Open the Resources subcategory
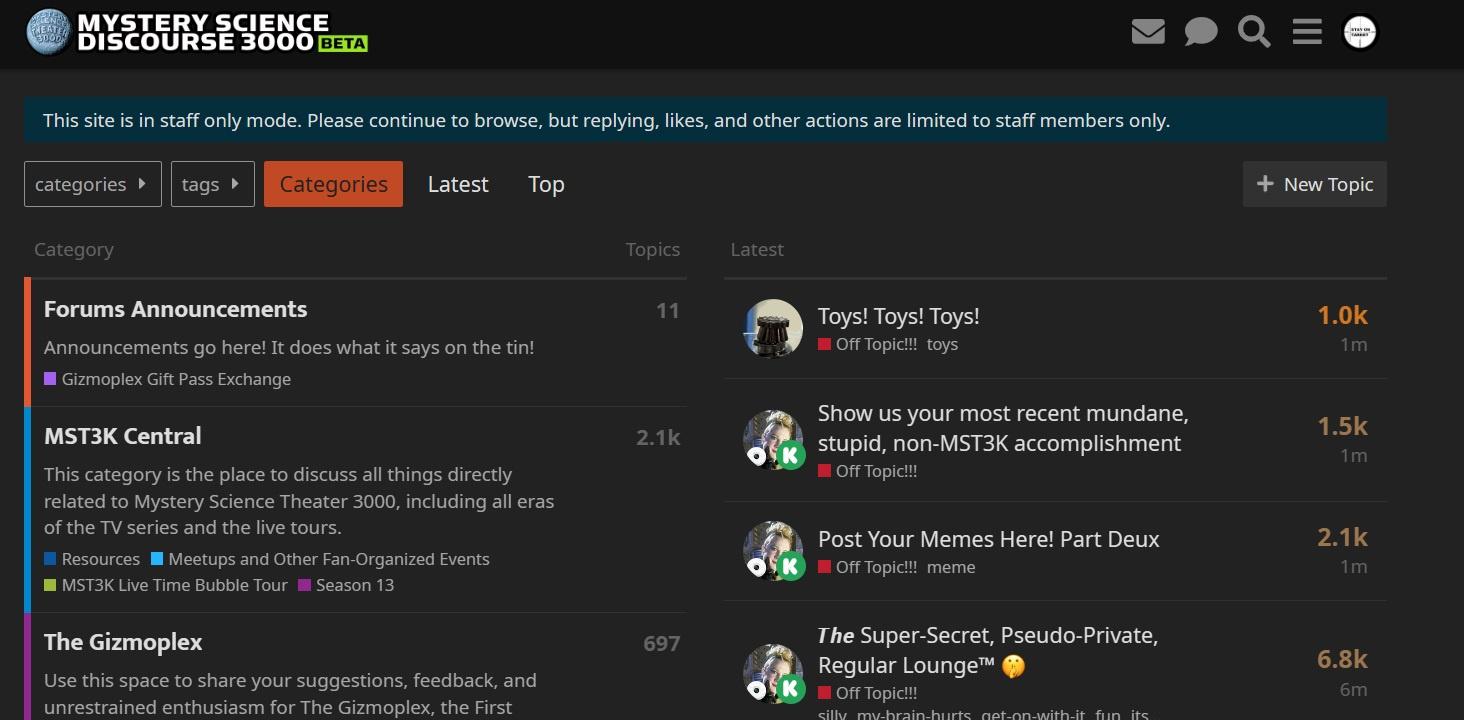The height and width of the screenshot is (720, 1464). [92, 559]
